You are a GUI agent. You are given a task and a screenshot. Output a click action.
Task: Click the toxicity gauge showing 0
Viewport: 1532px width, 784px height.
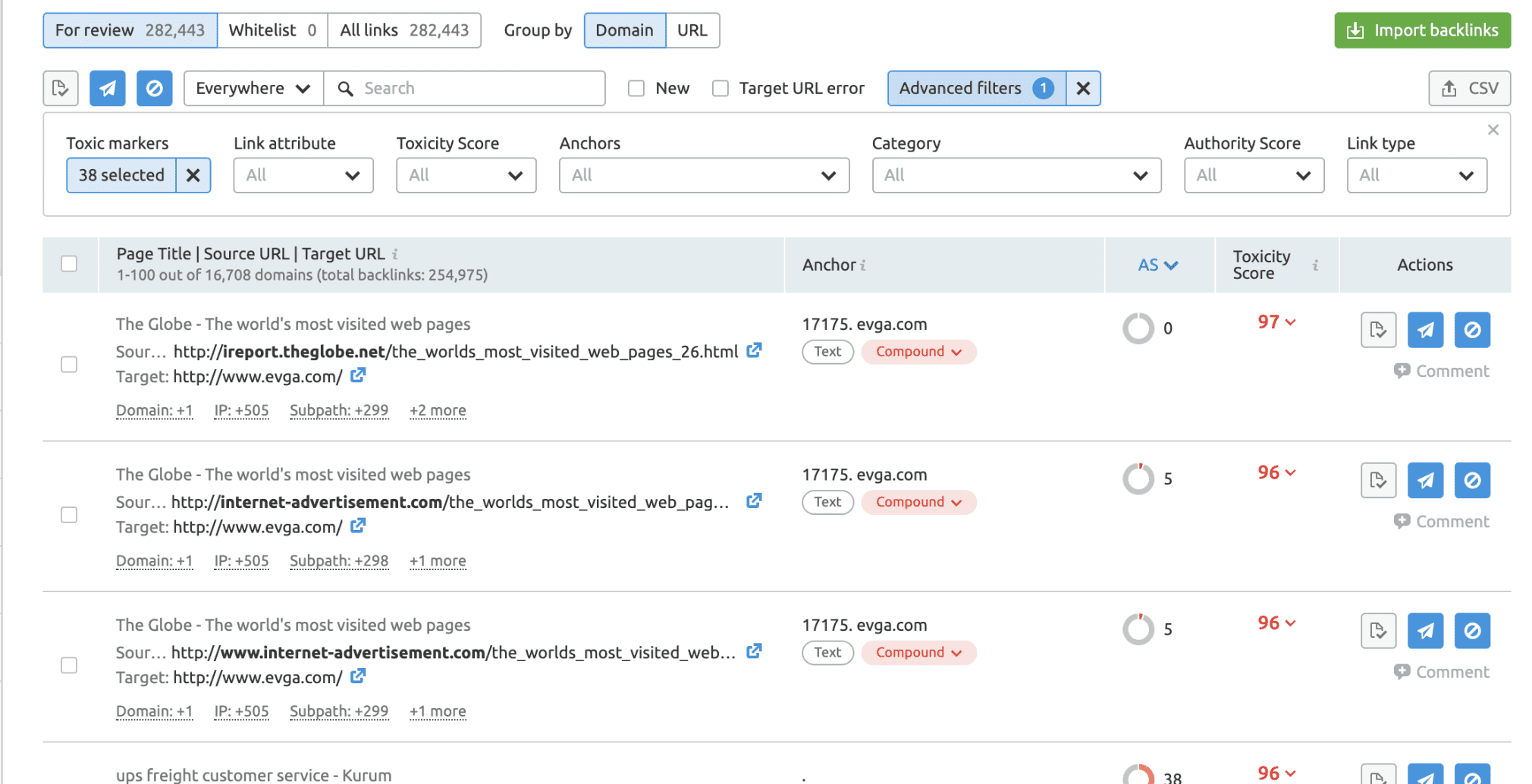coord(1138,328)
